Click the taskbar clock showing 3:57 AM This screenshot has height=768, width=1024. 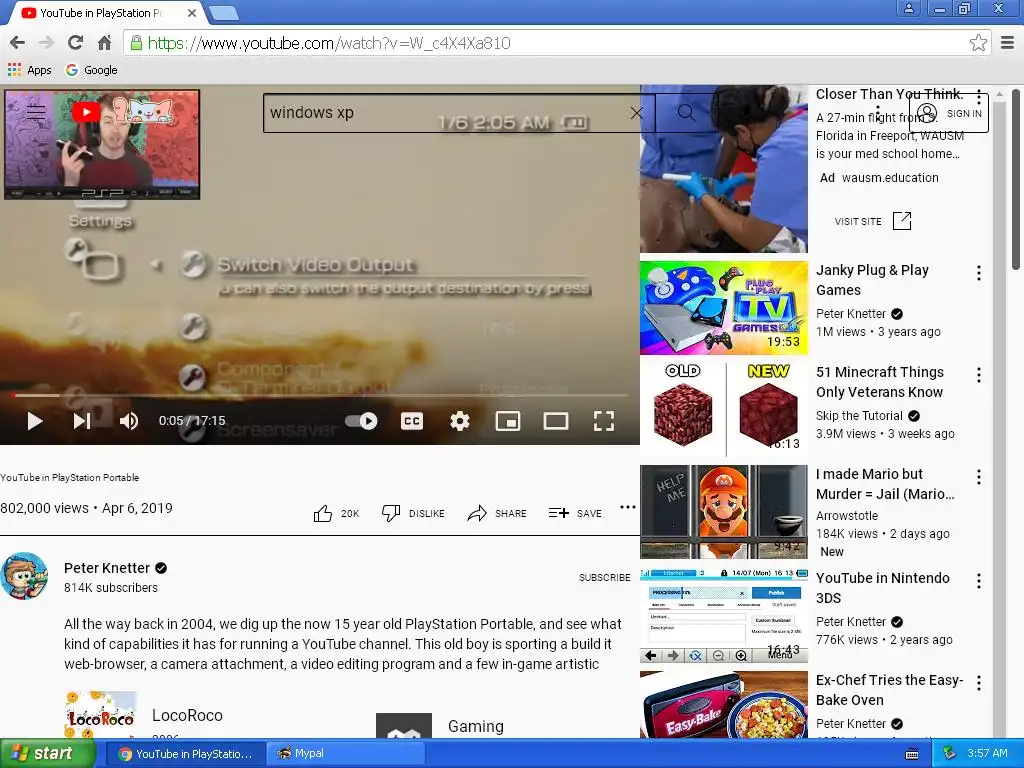tap(987, 754)
